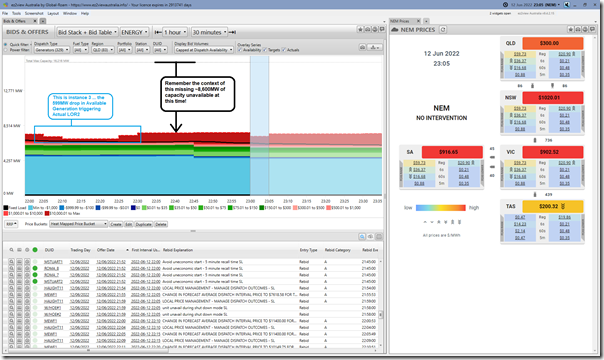Open list view icon for ROMA_8 row
Image resolution: width=604 pixels, height=360 pixels.
[19, 268]
